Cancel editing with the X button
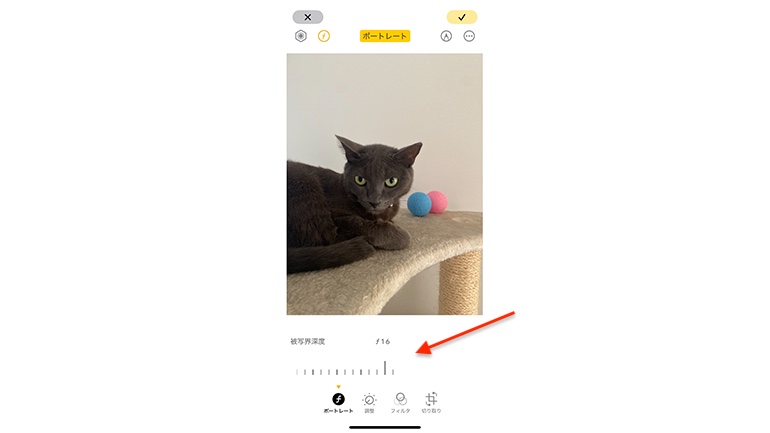This screenshot has width=770, height=433. click(x=307, y=17)
